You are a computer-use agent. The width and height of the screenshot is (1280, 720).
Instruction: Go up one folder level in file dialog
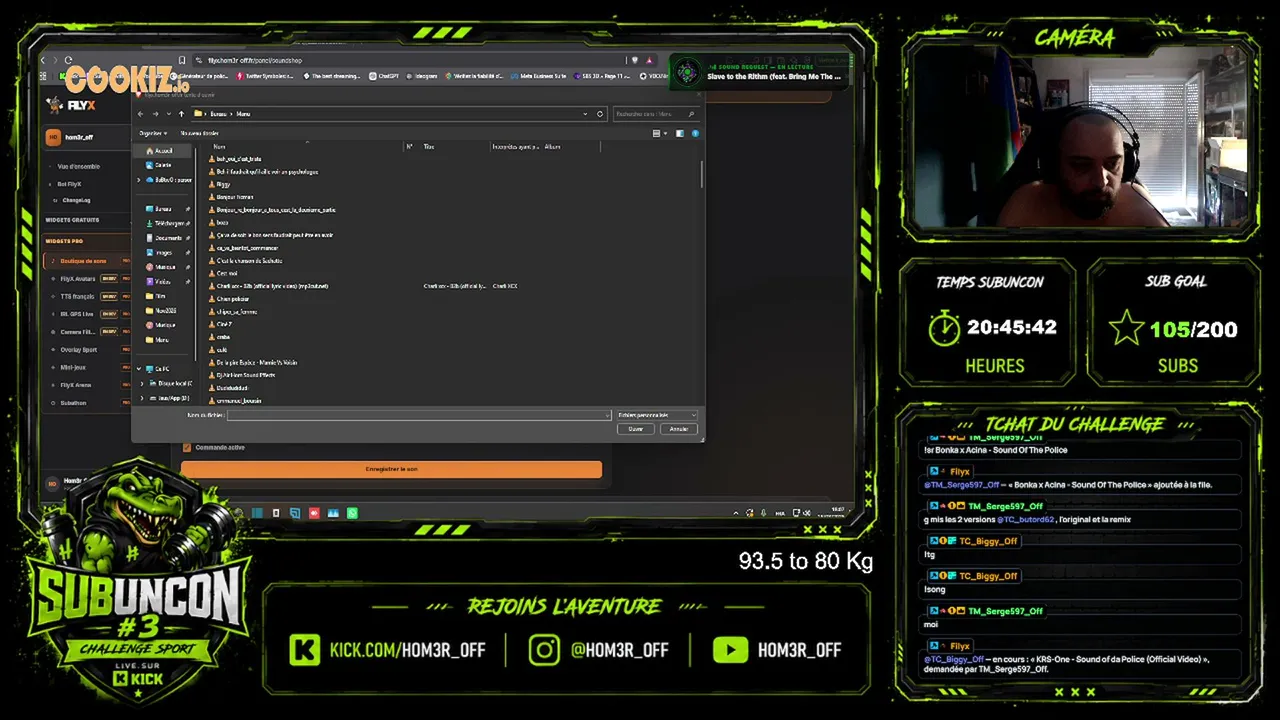click(x=181, y=114)
